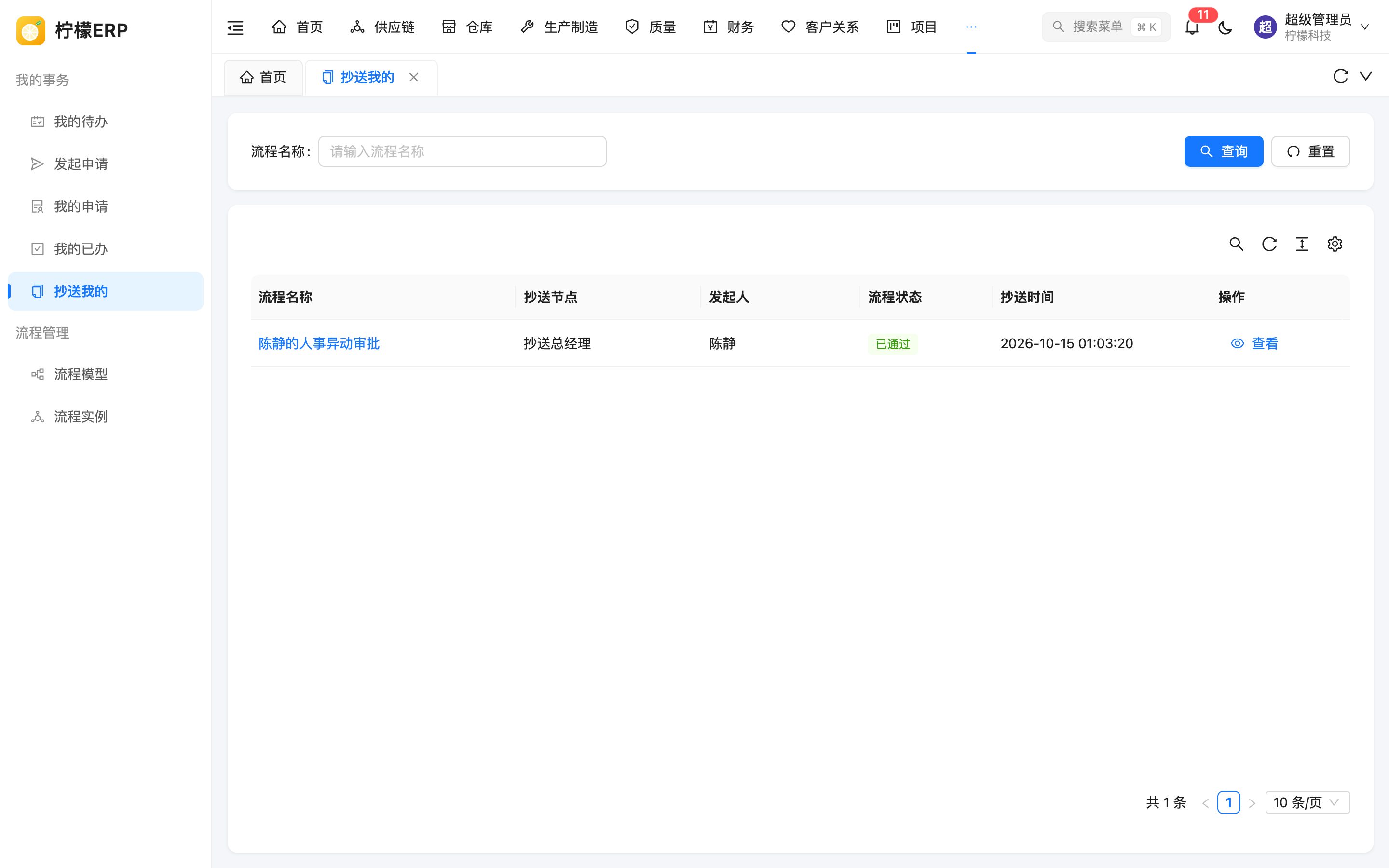Open 我的待办 in the sidebar
The width and height of the screenshot is (1389, 868).
(x=106, y=122)
